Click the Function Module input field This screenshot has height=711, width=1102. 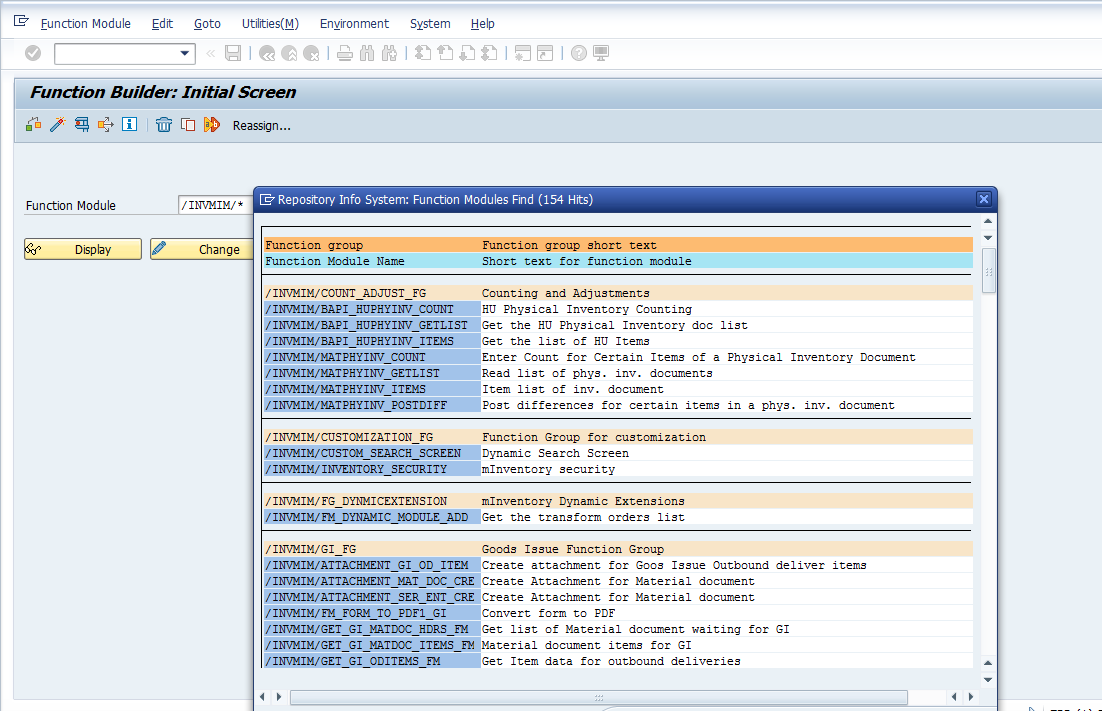pyautogui.click(x=214, y=205)
